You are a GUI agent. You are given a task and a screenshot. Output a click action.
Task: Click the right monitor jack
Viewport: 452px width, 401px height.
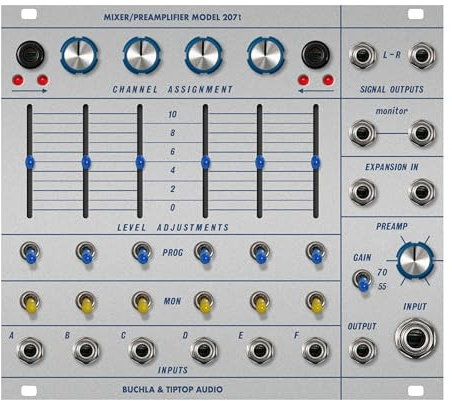pyautogui.click(x=422, y=133)
